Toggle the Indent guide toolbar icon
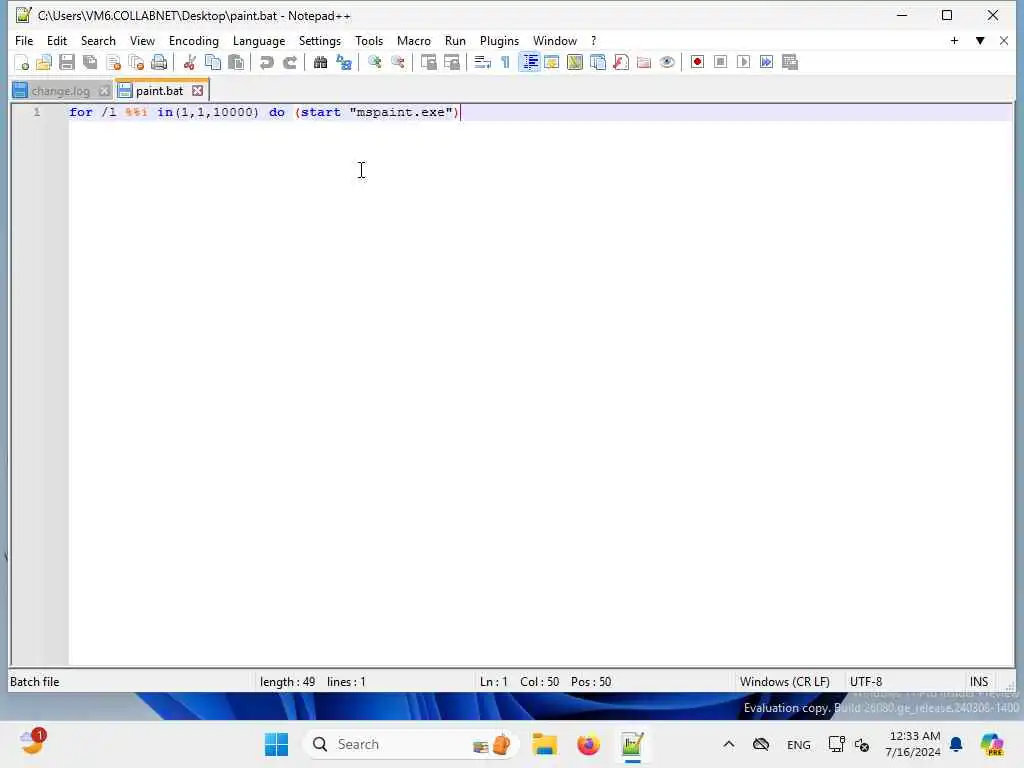 click(x=529, y=63)
